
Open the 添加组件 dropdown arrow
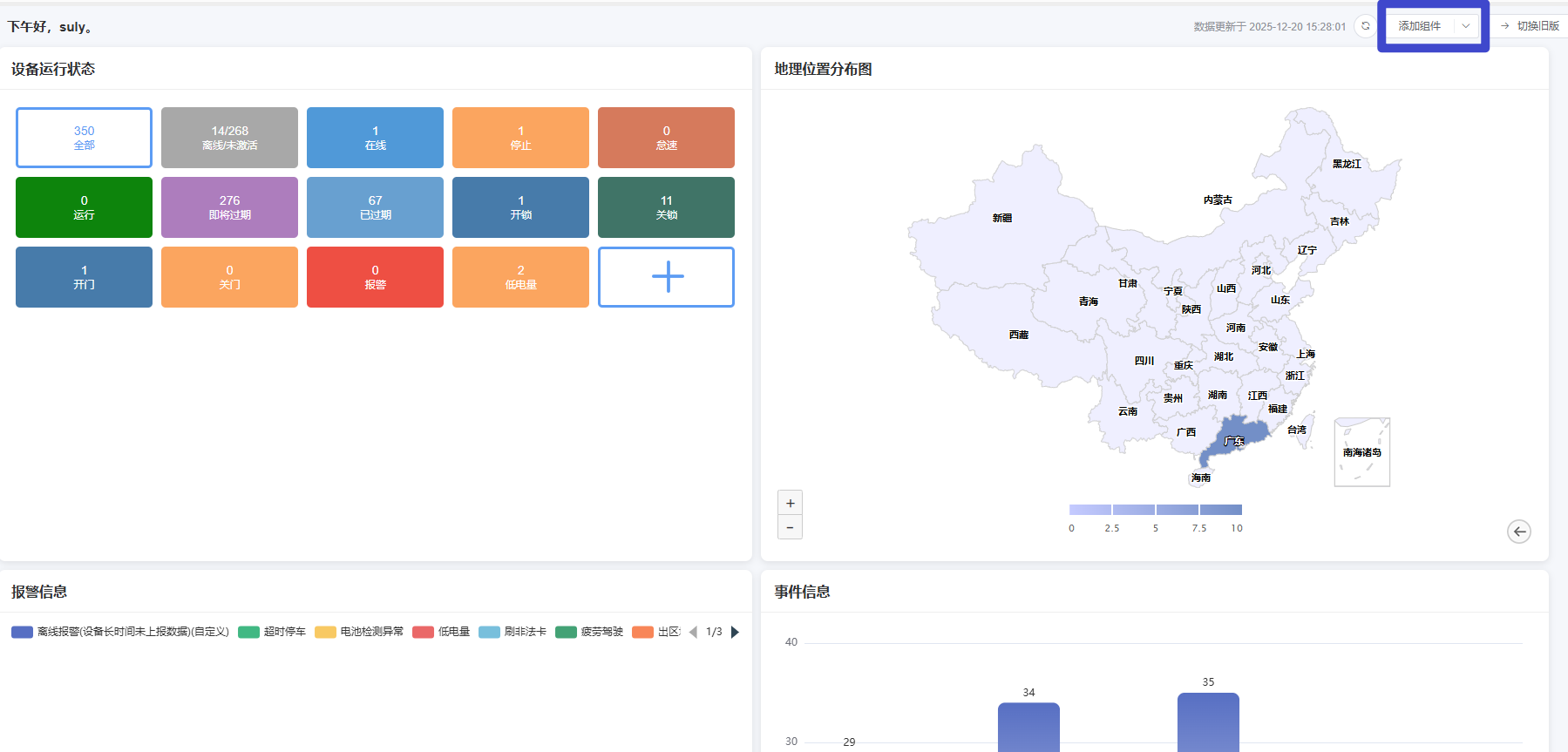1466,26
